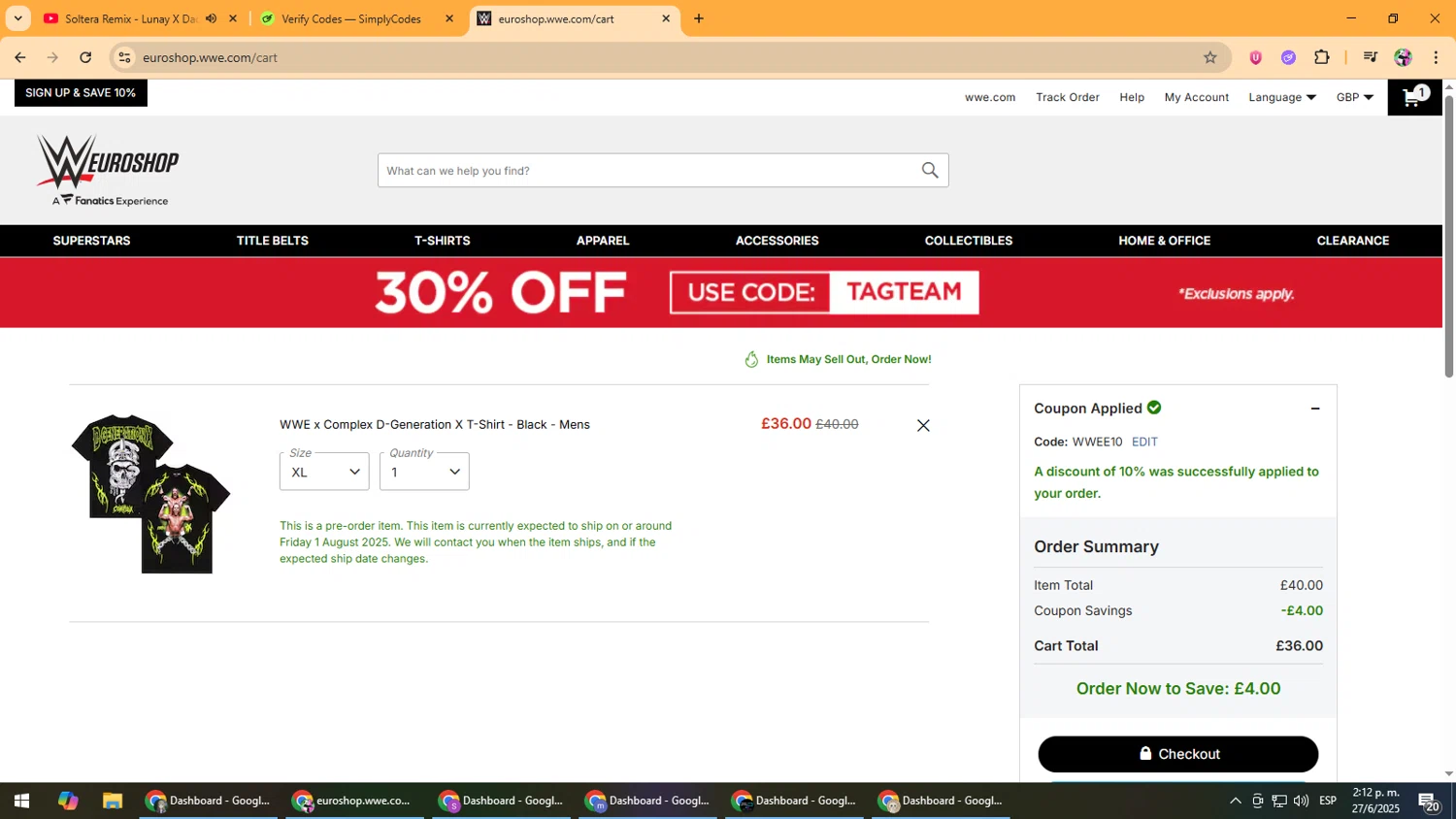
Task: Remove the D-Generation X shirt with X icon
Action: (923, 425)
